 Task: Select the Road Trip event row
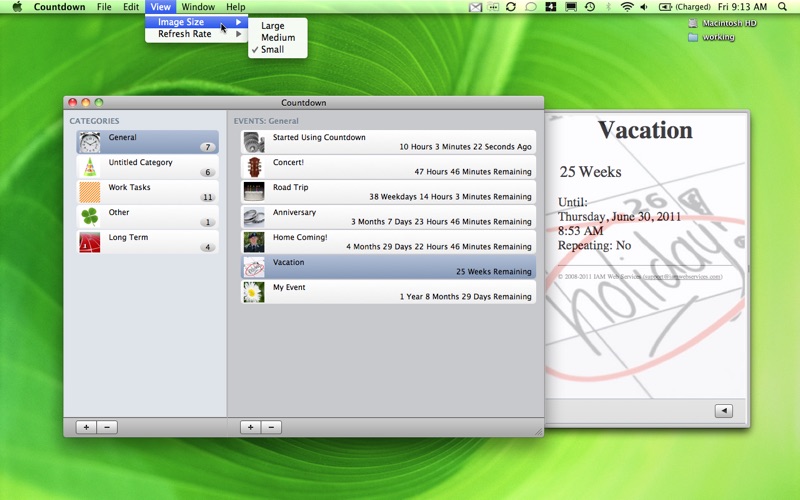pyautogui.click(x=388, y=192)
